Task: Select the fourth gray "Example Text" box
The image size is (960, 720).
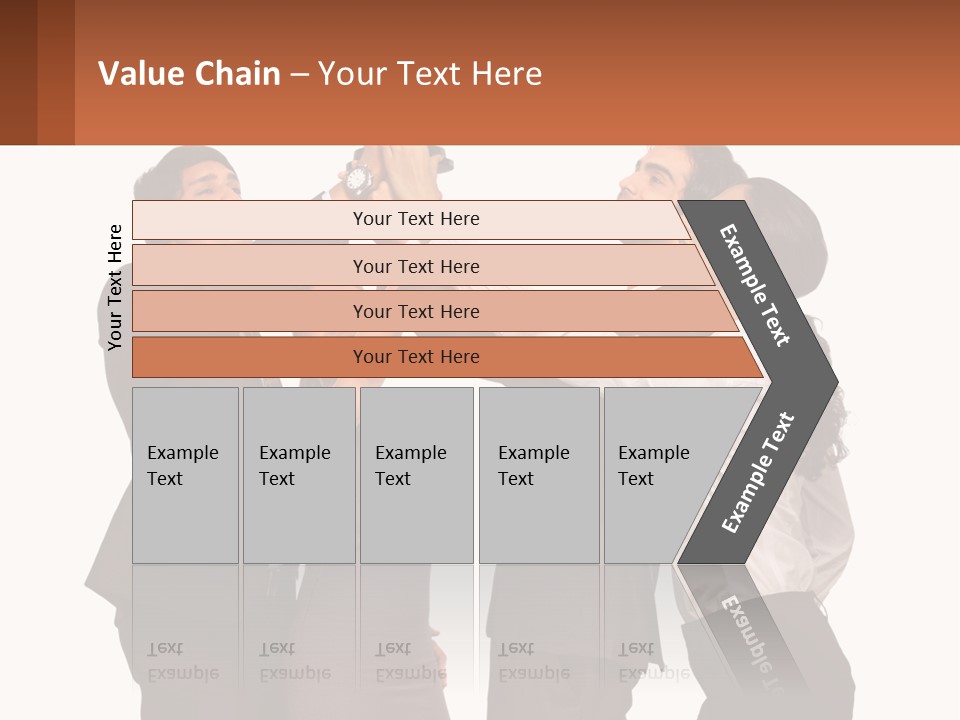Action: (x=538, y=473)
